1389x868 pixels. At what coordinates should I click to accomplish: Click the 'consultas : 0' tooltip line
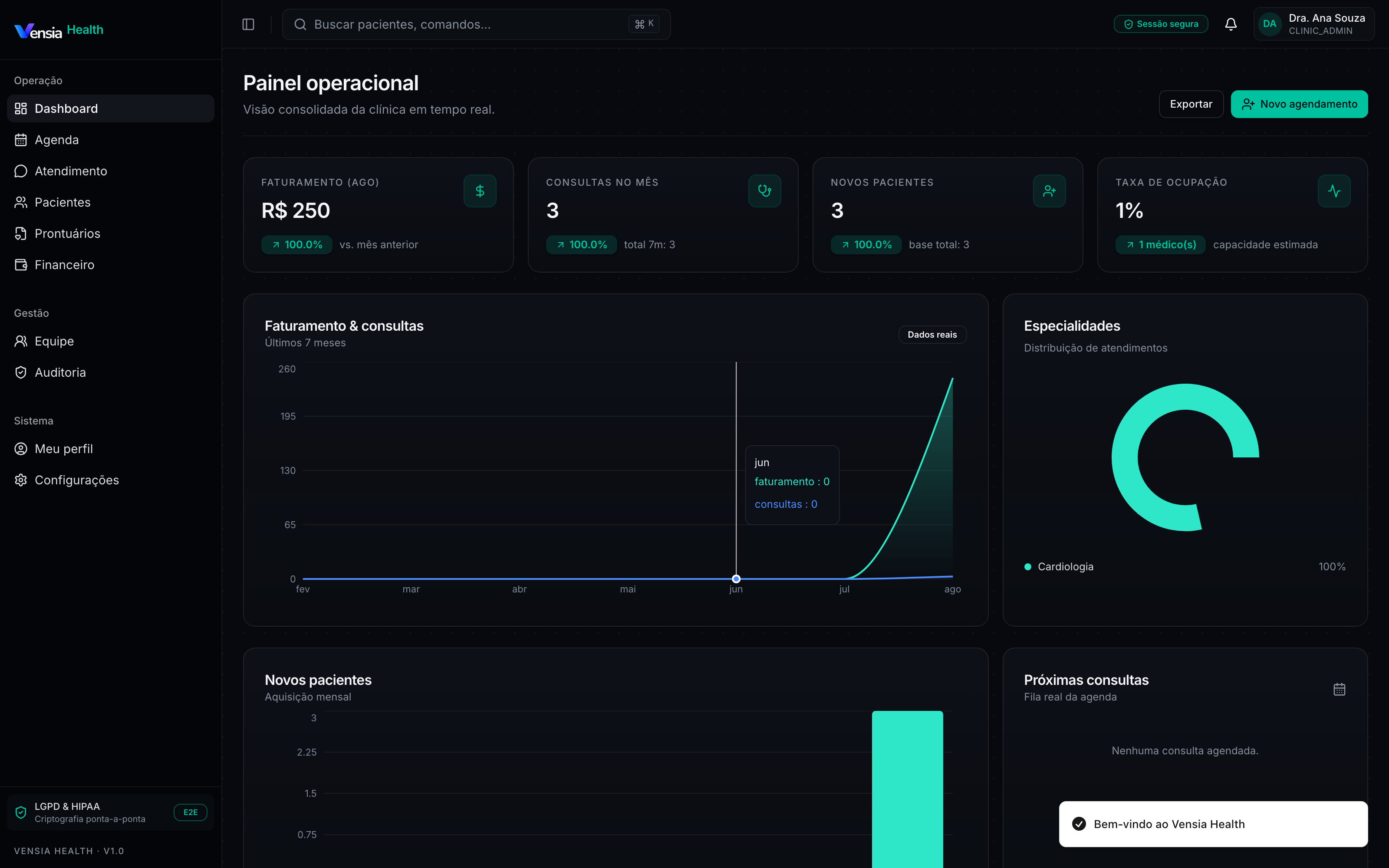786,504
